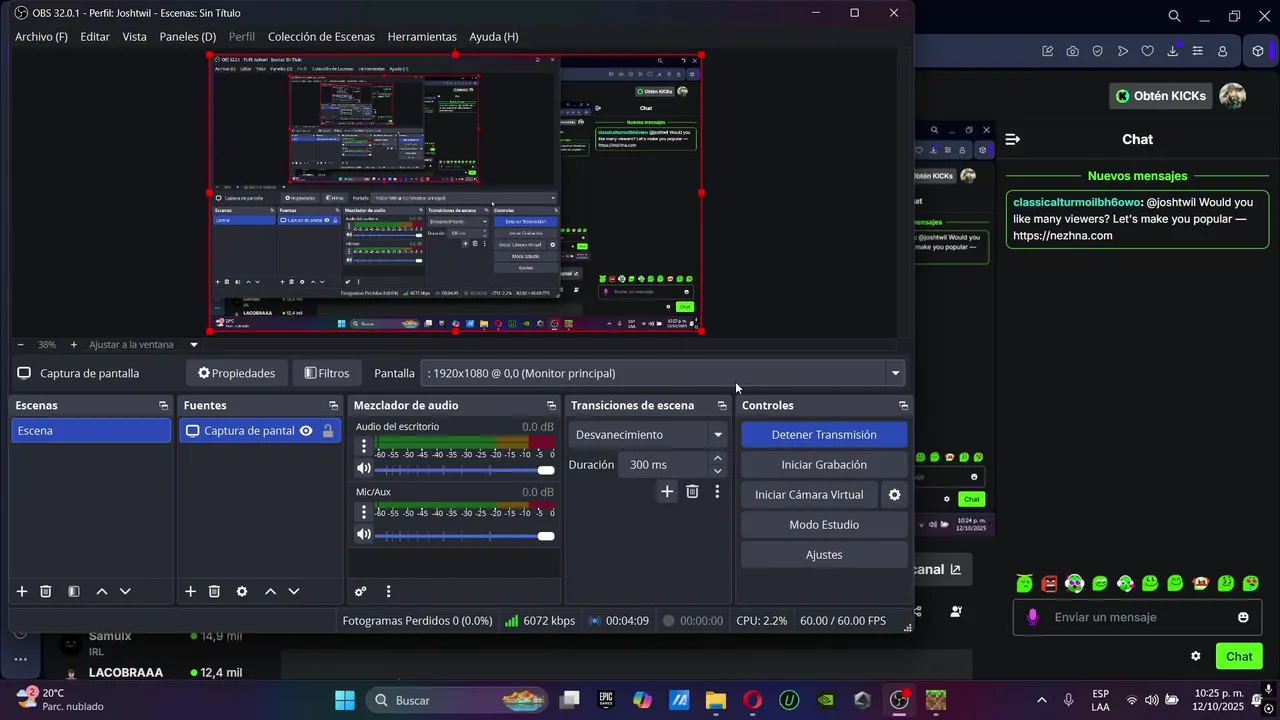Open advanced audio properties gears icon
Image resolution: width=1280 pixels, height=720 pixels.
[361, 591]
